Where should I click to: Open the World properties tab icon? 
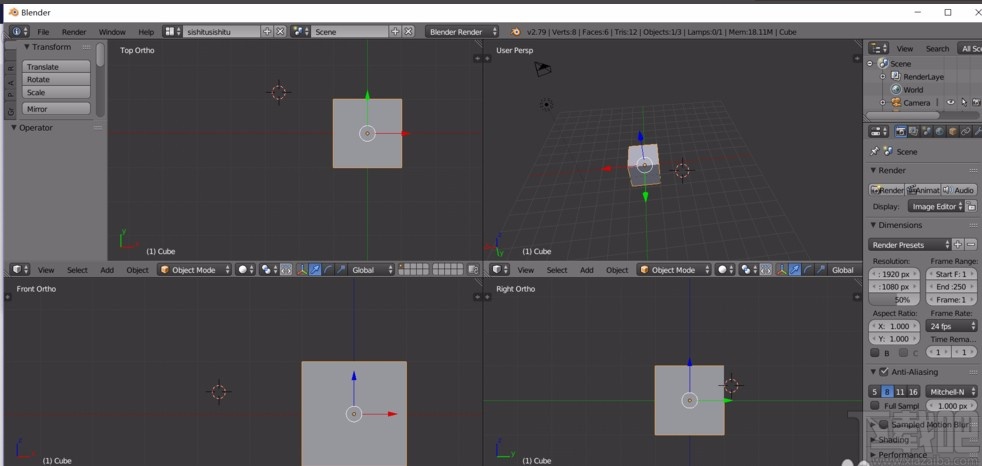click(939, 131)
